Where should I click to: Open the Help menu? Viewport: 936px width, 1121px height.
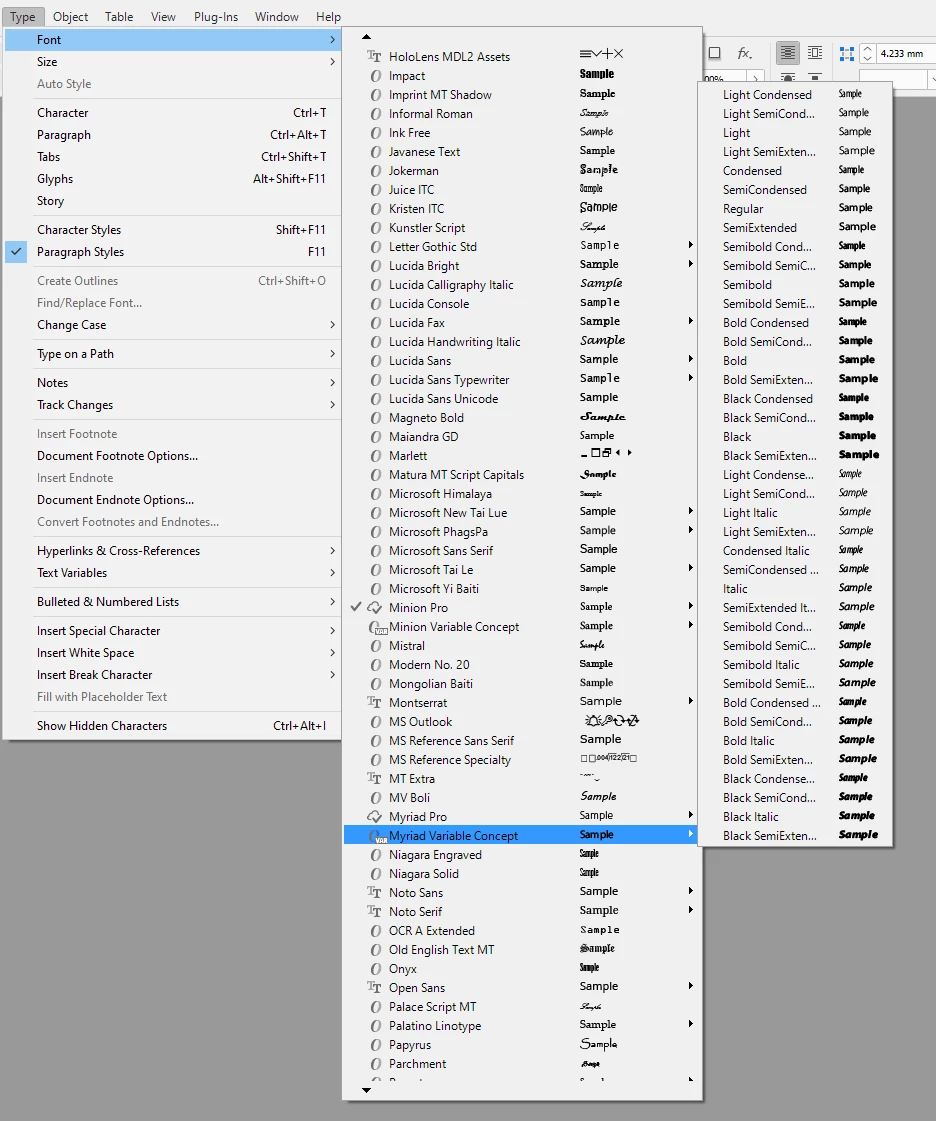click(328, 16)
